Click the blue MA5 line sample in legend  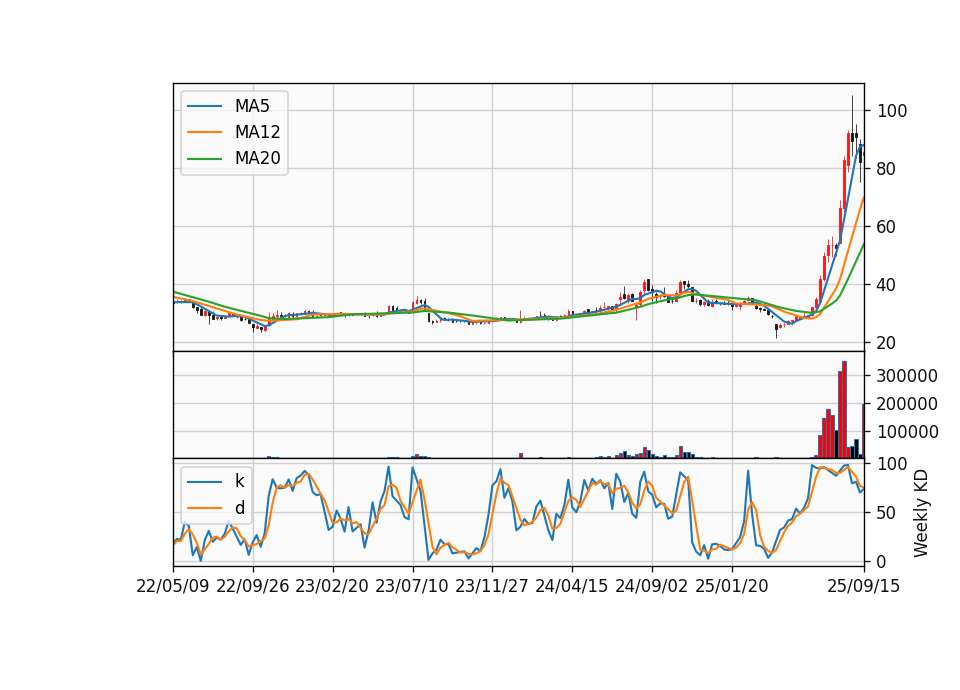(204, 107)
